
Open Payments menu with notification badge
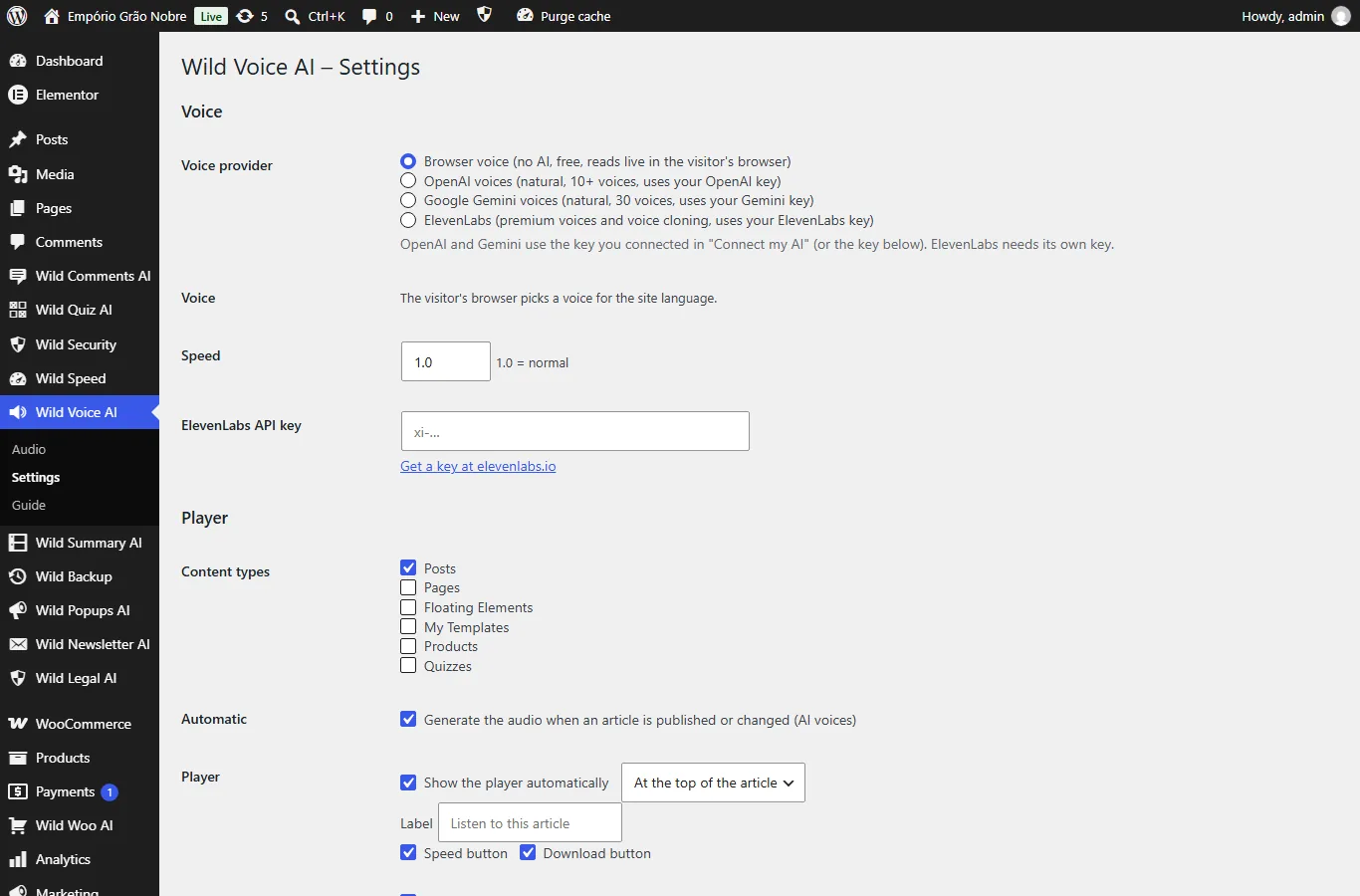point(80,791)
